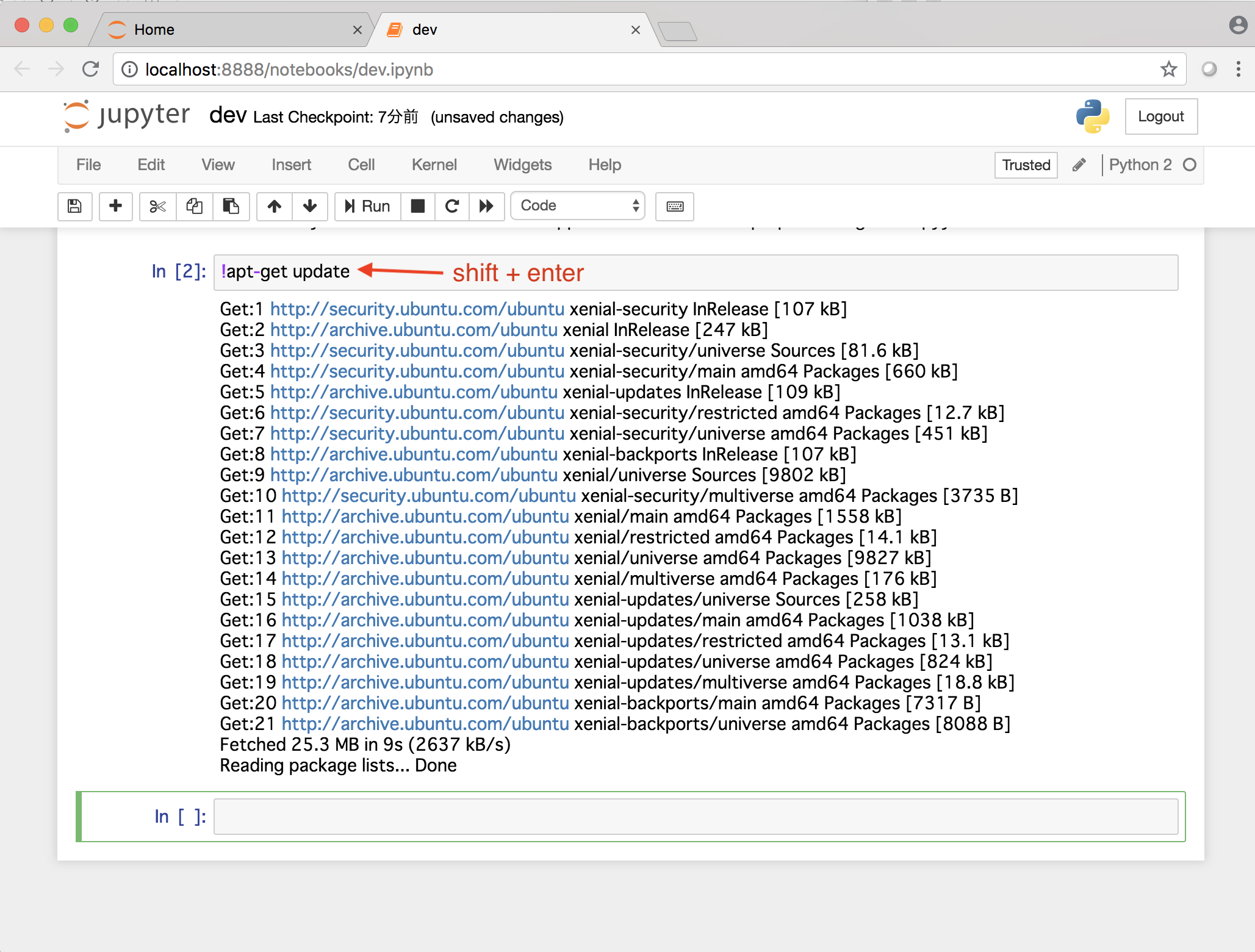Open the Kernel menu
The image size is (1255, 952).
[x=434, y=165]
